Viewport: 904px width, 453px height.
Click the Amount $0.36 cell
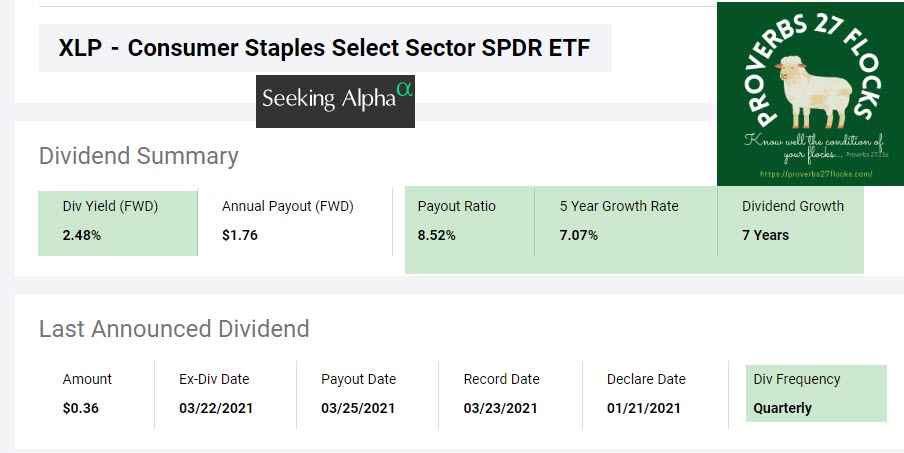88,393
